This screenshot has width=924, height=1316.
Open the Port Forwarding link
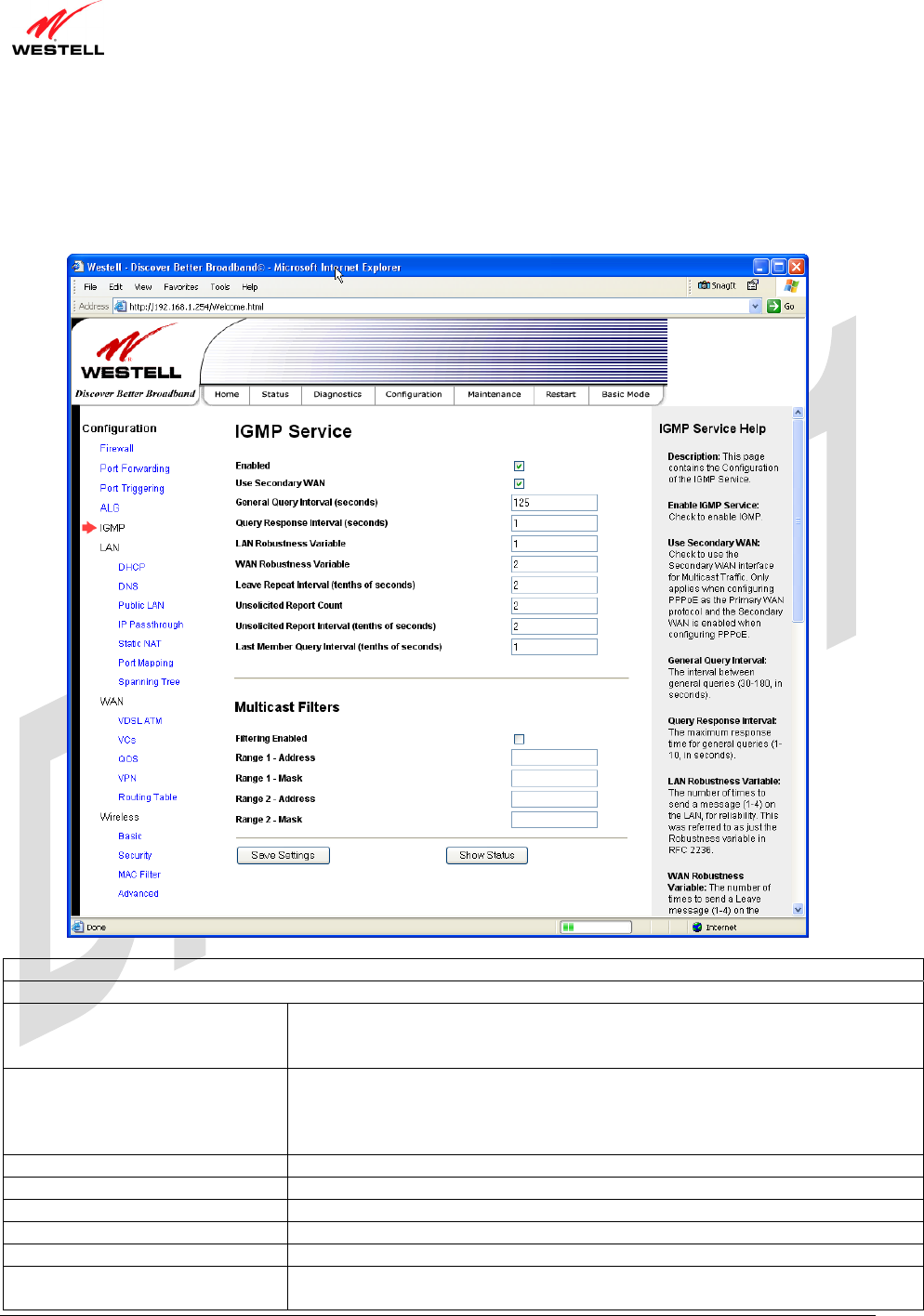[135, 468]
